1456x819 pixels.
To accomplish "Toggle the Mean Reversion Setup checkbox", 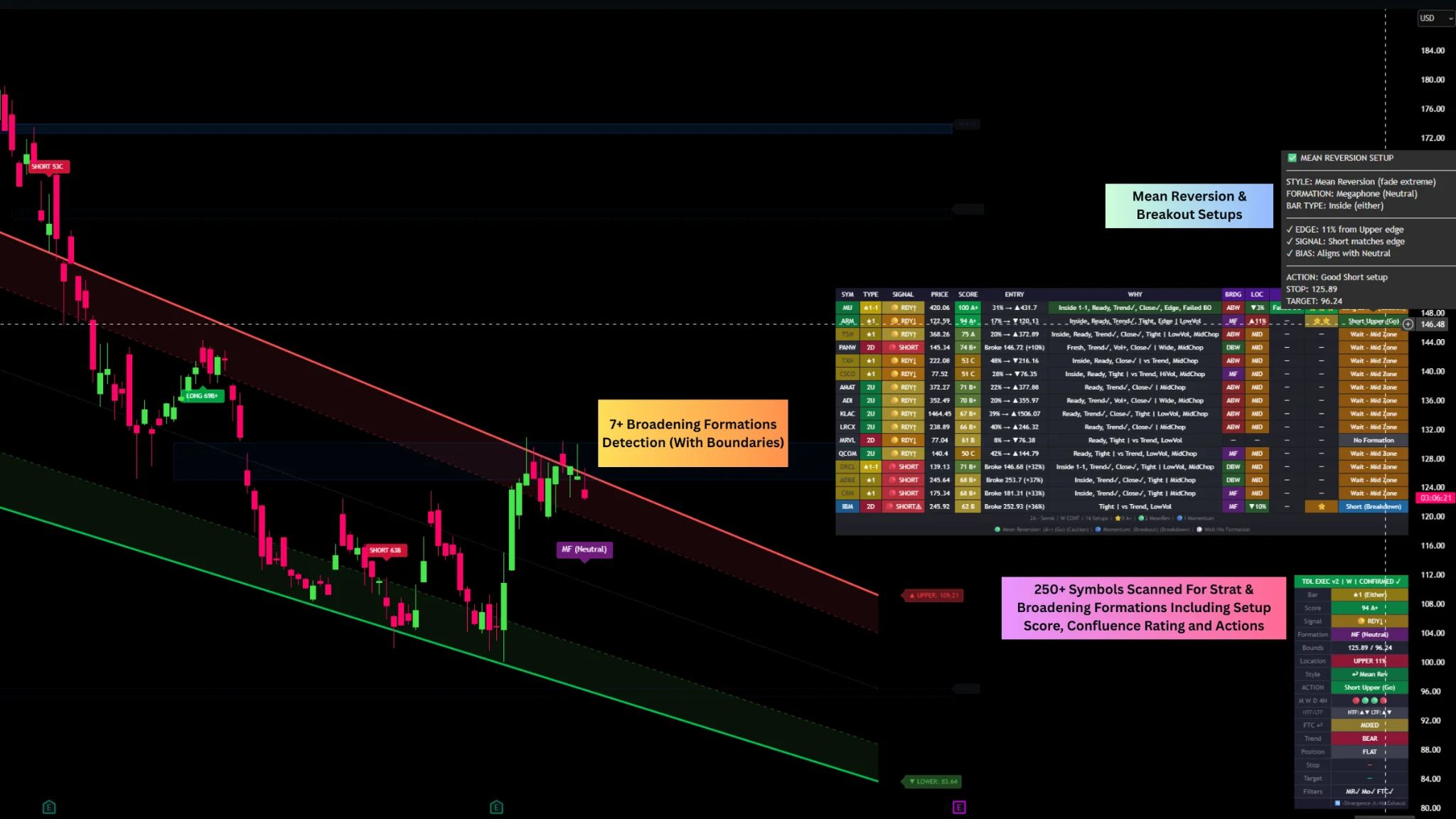I will coord(1292,157).
